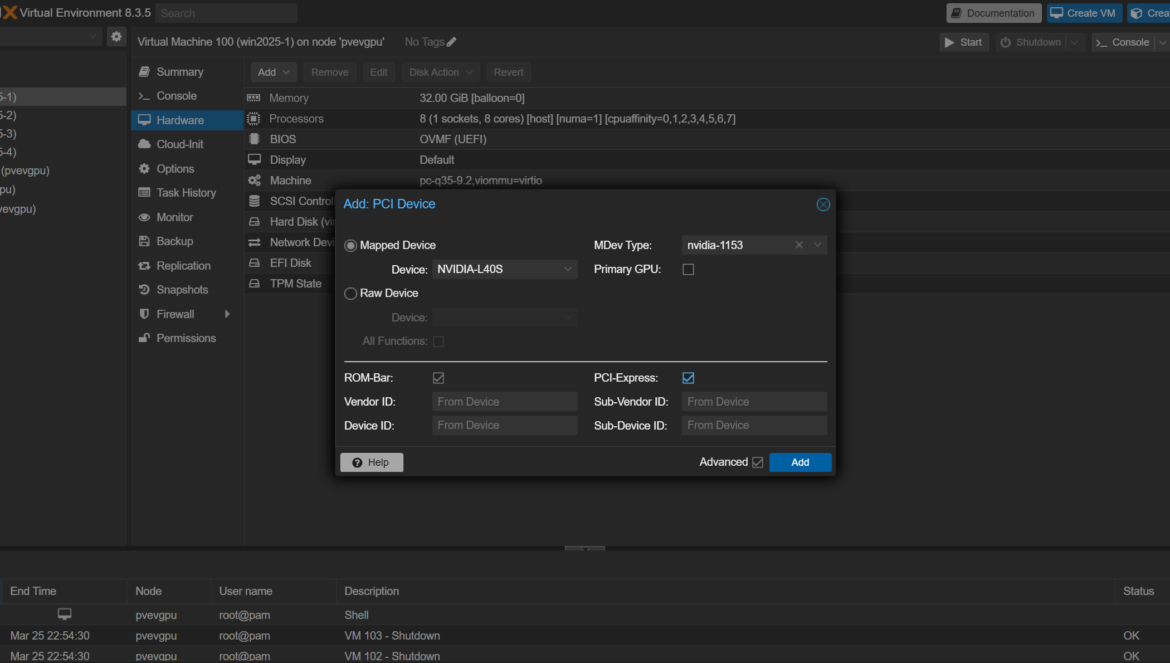Viewport: 1170px width, 663px height.
Task: Expand the Console options arrow
Action: (x=1163, y=43)
